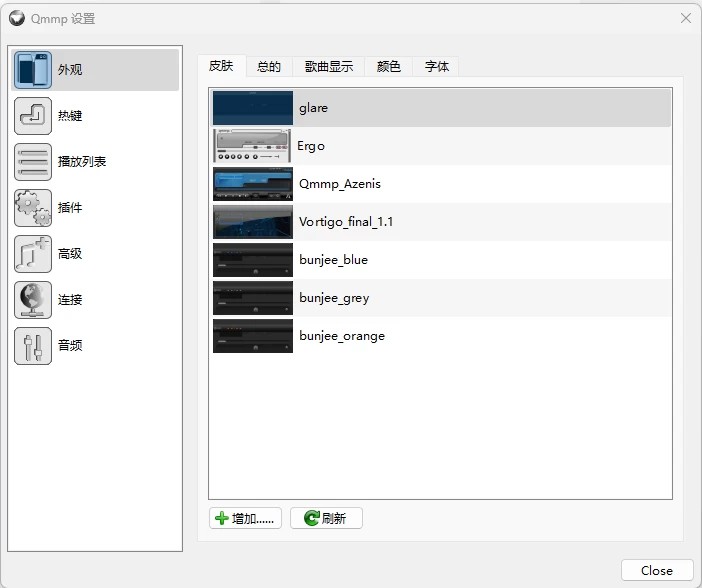The image size is (702, 588).
Task: Select the 外观 (Appearance) sidebar icon
Action: pyautogui.click(x=33, y=70)
